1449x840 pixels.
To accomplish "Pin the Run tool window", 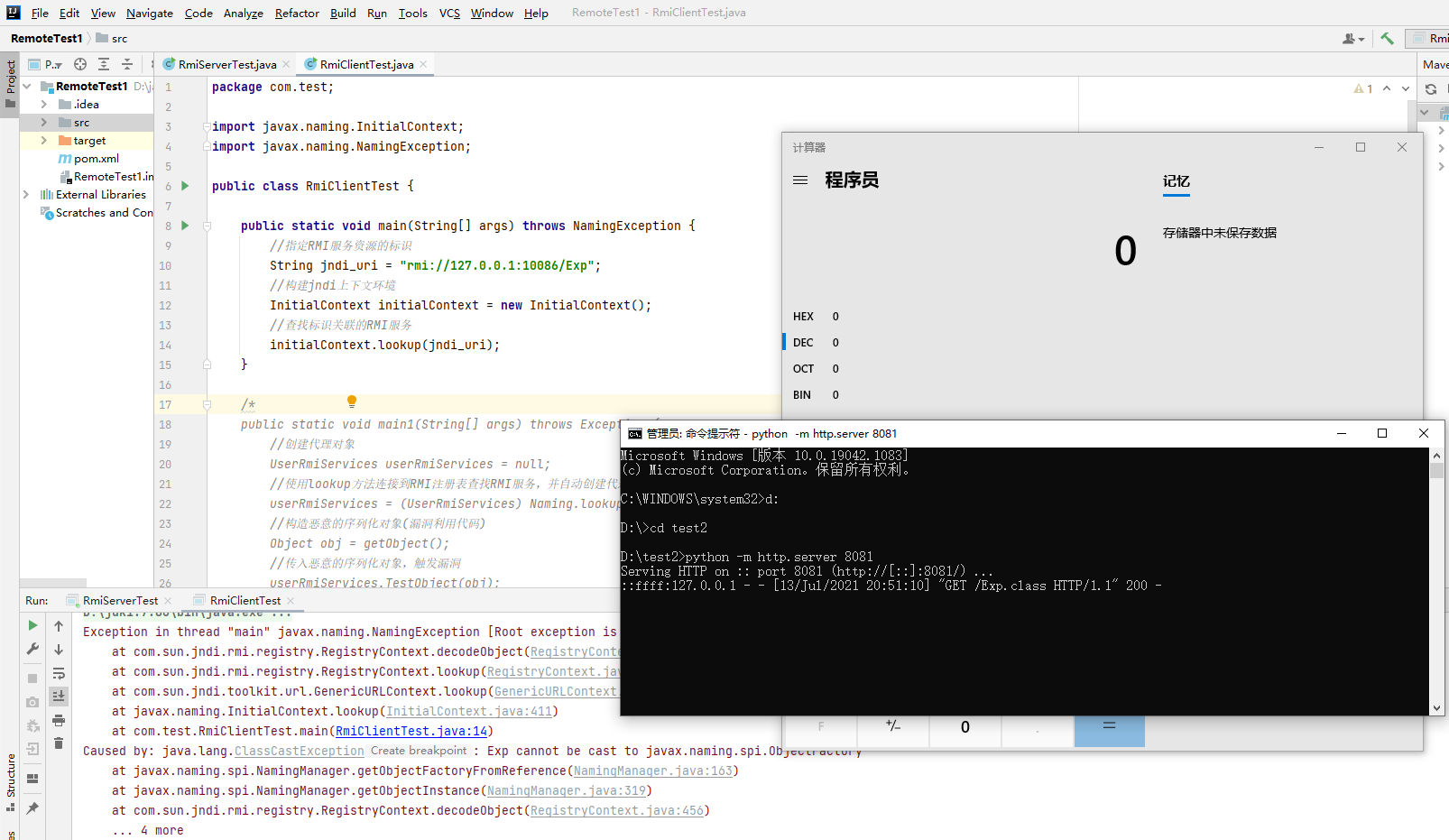I will pyautogui.click(x=32, y=808).
